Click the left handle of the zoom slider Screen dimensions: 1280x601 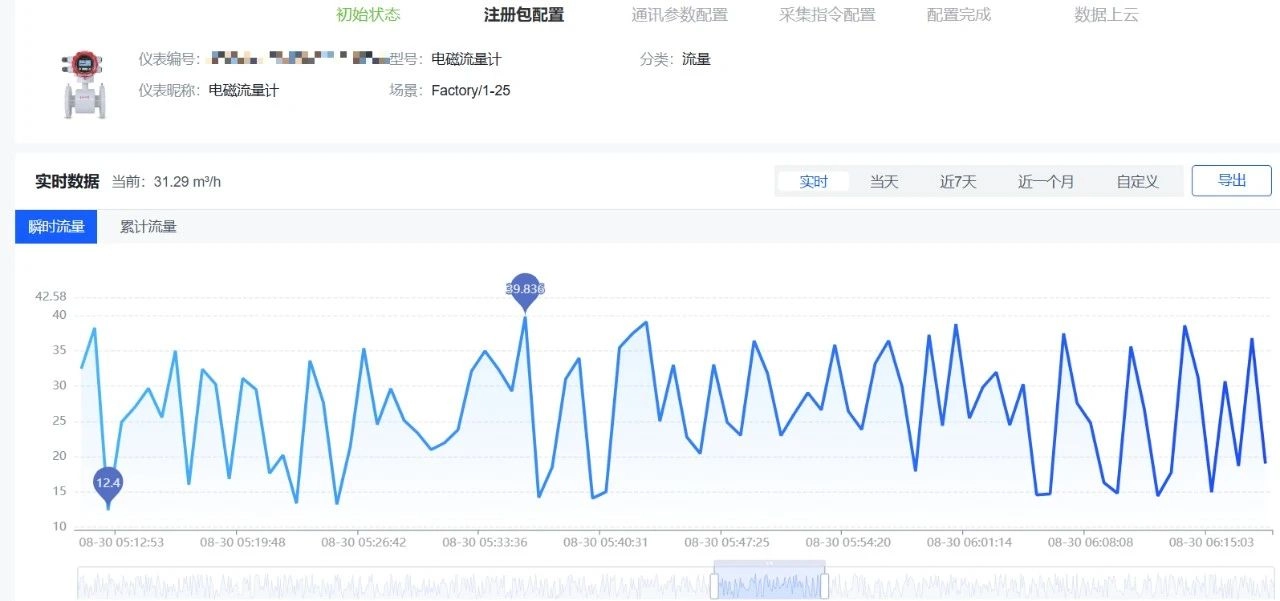point(714,586)
